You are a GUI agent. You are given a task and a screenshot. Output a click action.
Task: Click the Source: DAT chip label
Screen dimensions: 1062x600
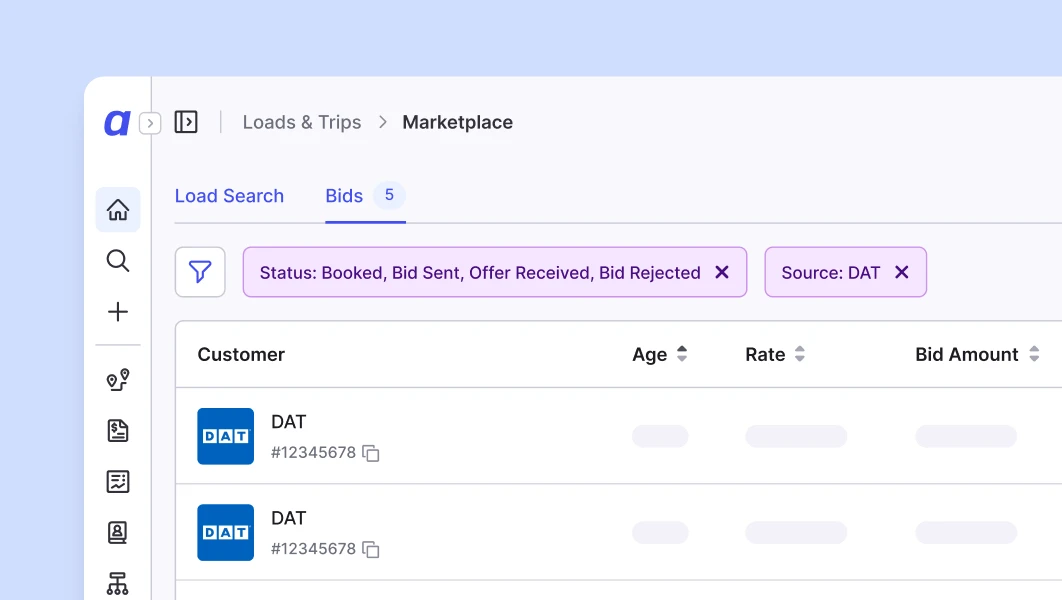point(831,272)
